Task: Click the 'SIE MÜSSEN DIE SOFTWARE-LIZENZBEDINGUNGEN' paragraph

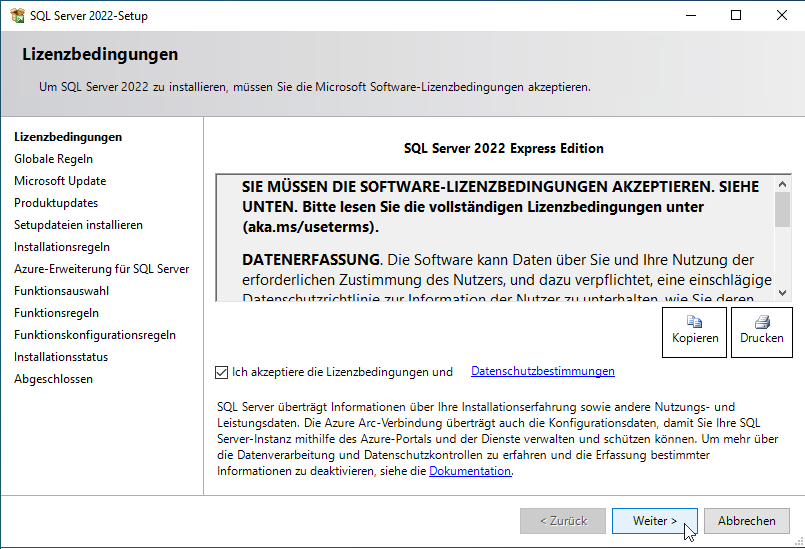Action: [501, 207]
